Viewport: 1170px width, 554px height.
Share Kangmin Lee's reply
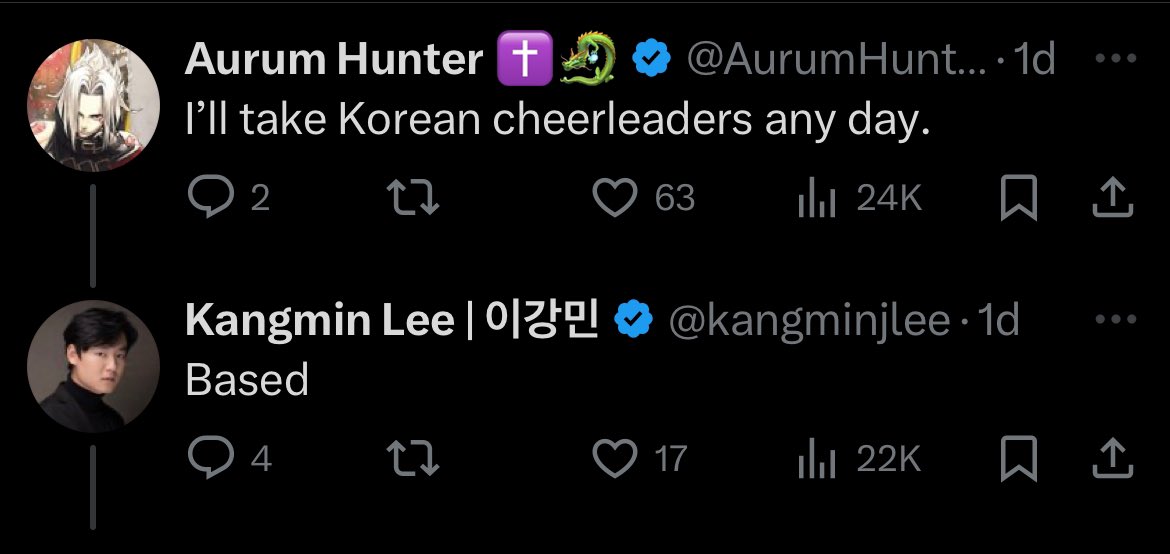pos(1112,459)
